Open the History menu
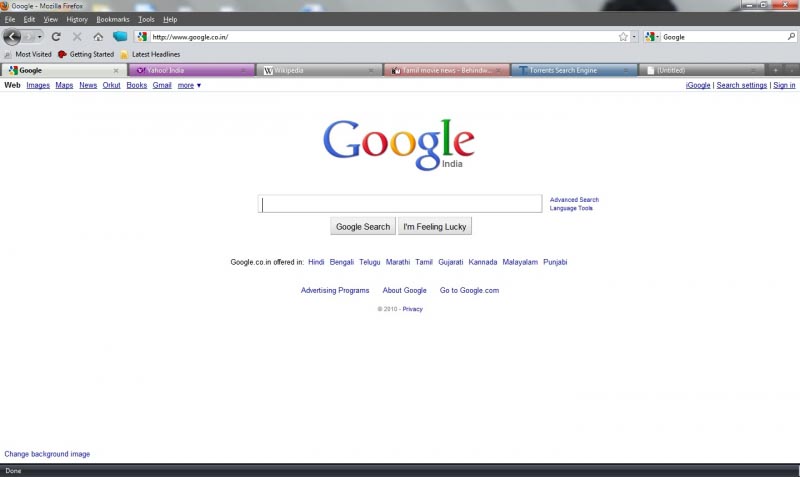The image size is (800, 477). point(77,19)
